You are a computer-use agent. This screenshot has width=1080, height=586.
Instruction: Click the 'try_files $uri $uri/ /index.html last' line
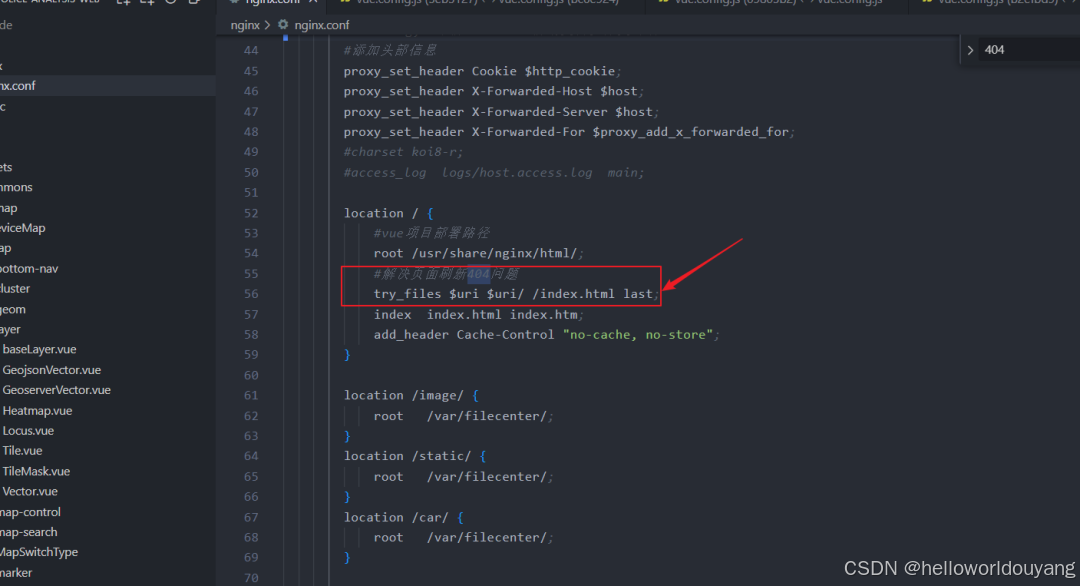tap(517, 293)
